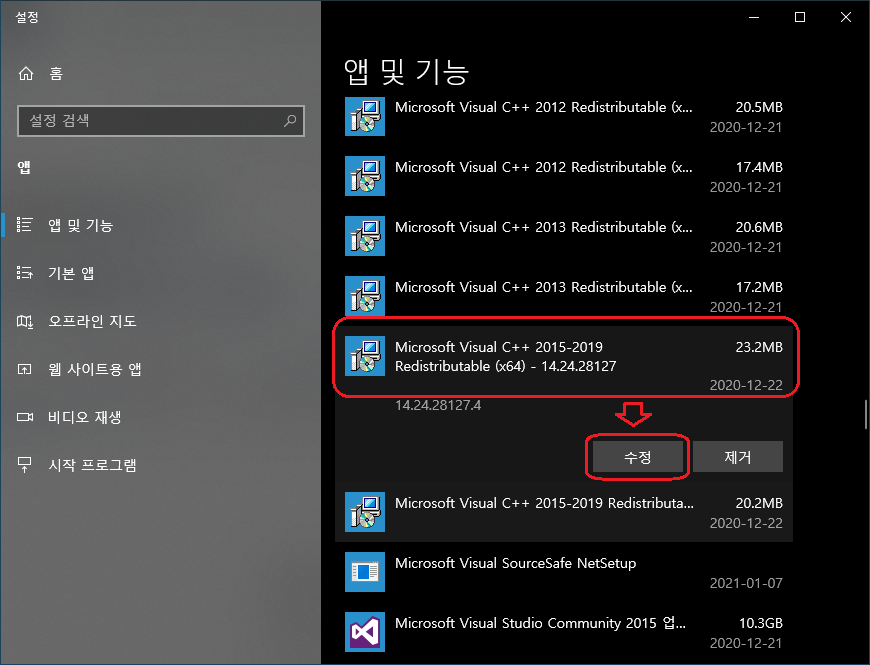
Task: Click the 23.2MB size value
Action: [759, 347]
